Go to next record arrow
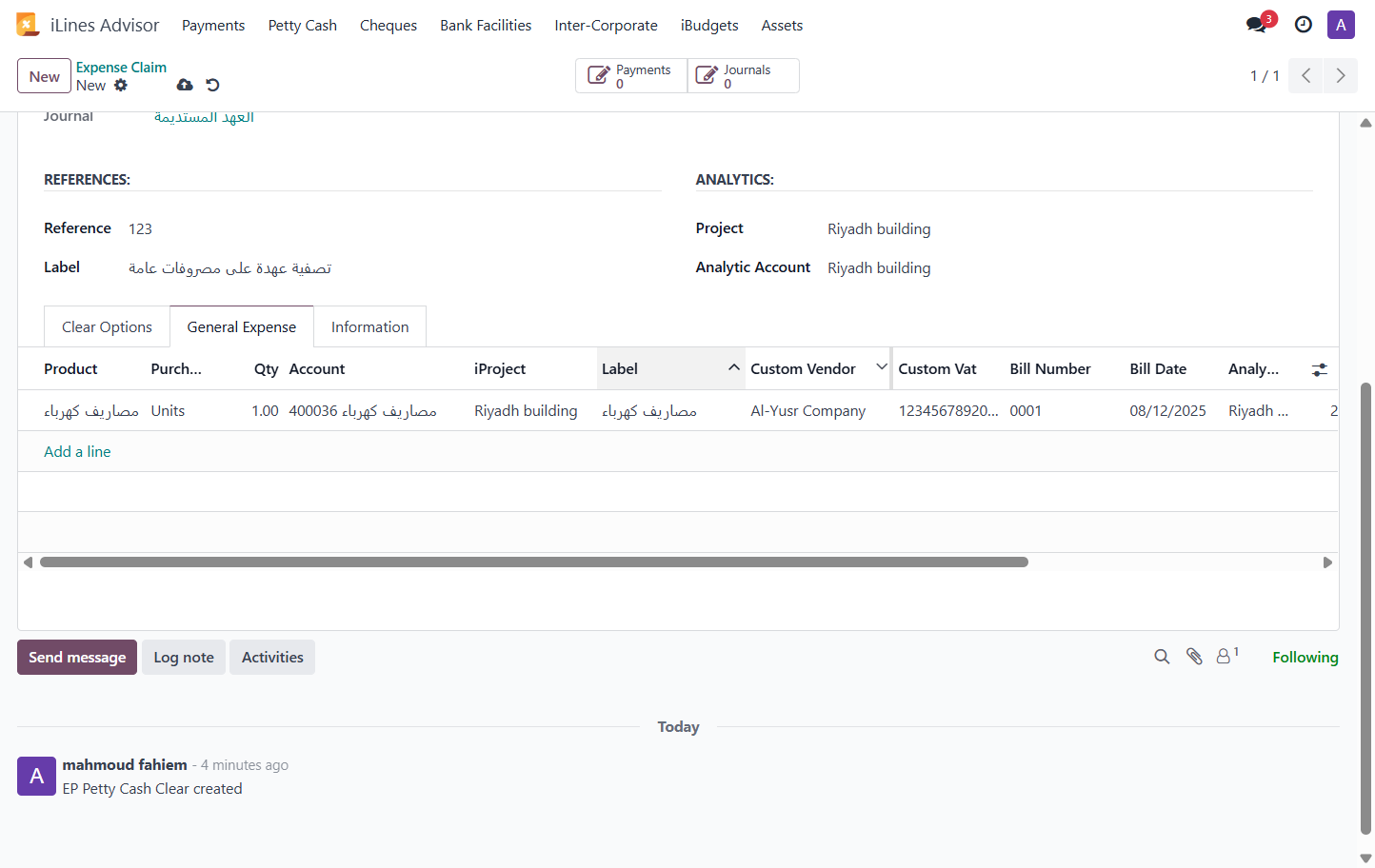Image resolution: width=1375 pixels, height=868 pixels. click(1341, 75)
